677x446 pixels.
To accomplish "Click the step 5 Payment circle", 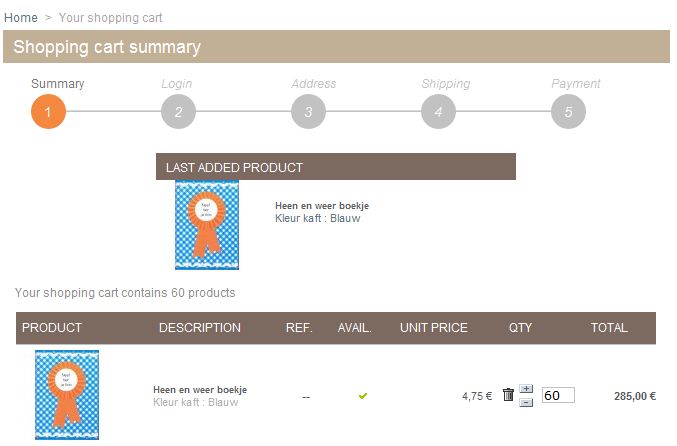I will tap(568, 111).
